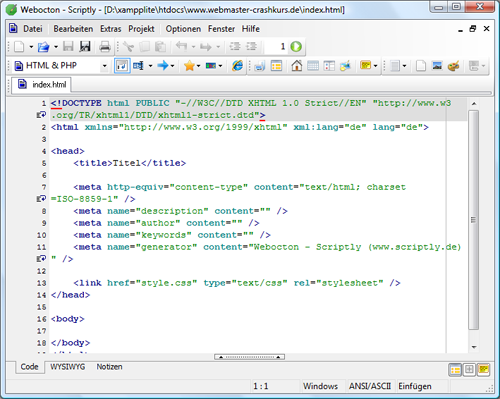Open preview in Internet Explorer icon
This screenshot has height=399, width=500.
(237, 66)
